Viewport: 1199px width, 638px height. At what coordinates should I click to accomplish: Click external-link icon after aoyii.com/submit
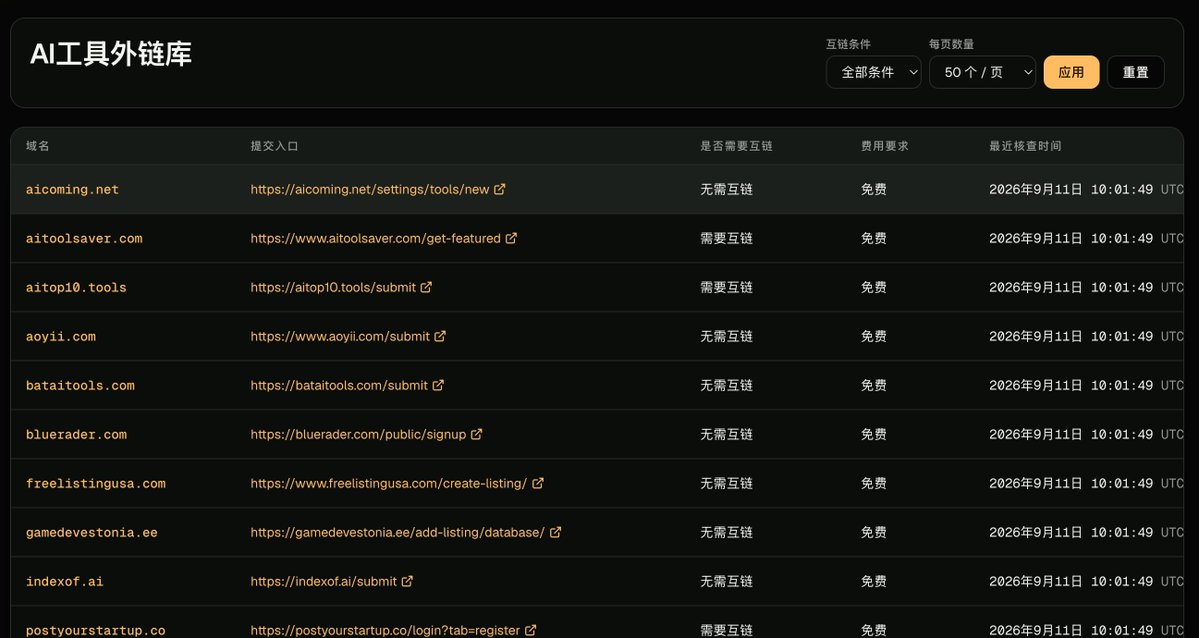pyautogui.click(x=440, y=336)
